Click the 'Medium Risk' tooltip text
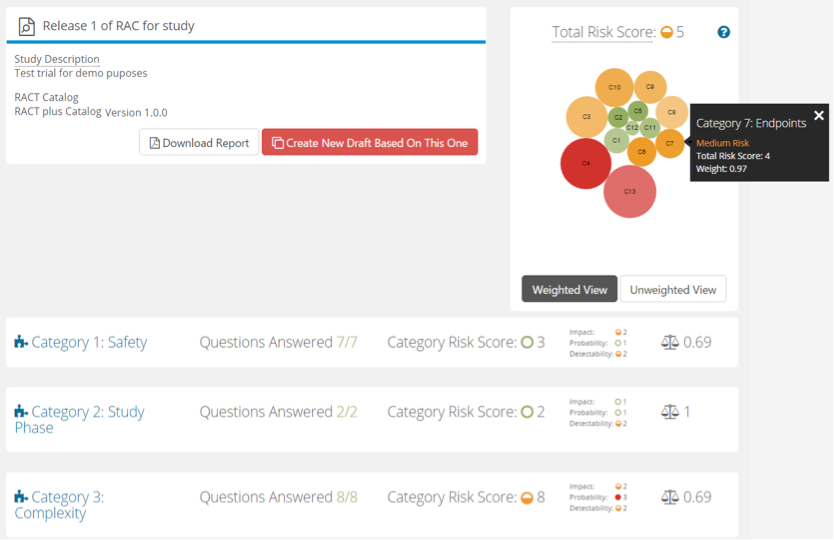Viewport: 834px width, 540px height. pos(722,143)
